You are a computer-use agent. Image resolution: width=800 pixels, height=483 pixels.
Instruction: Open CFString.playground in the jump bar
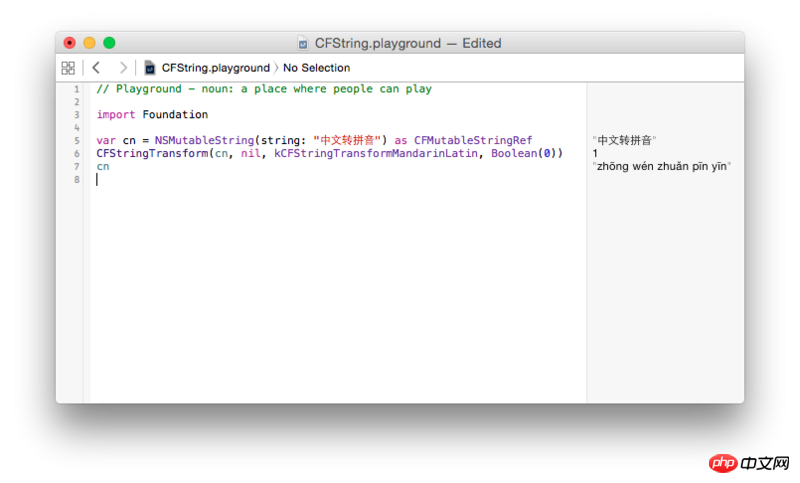point(215,68)
